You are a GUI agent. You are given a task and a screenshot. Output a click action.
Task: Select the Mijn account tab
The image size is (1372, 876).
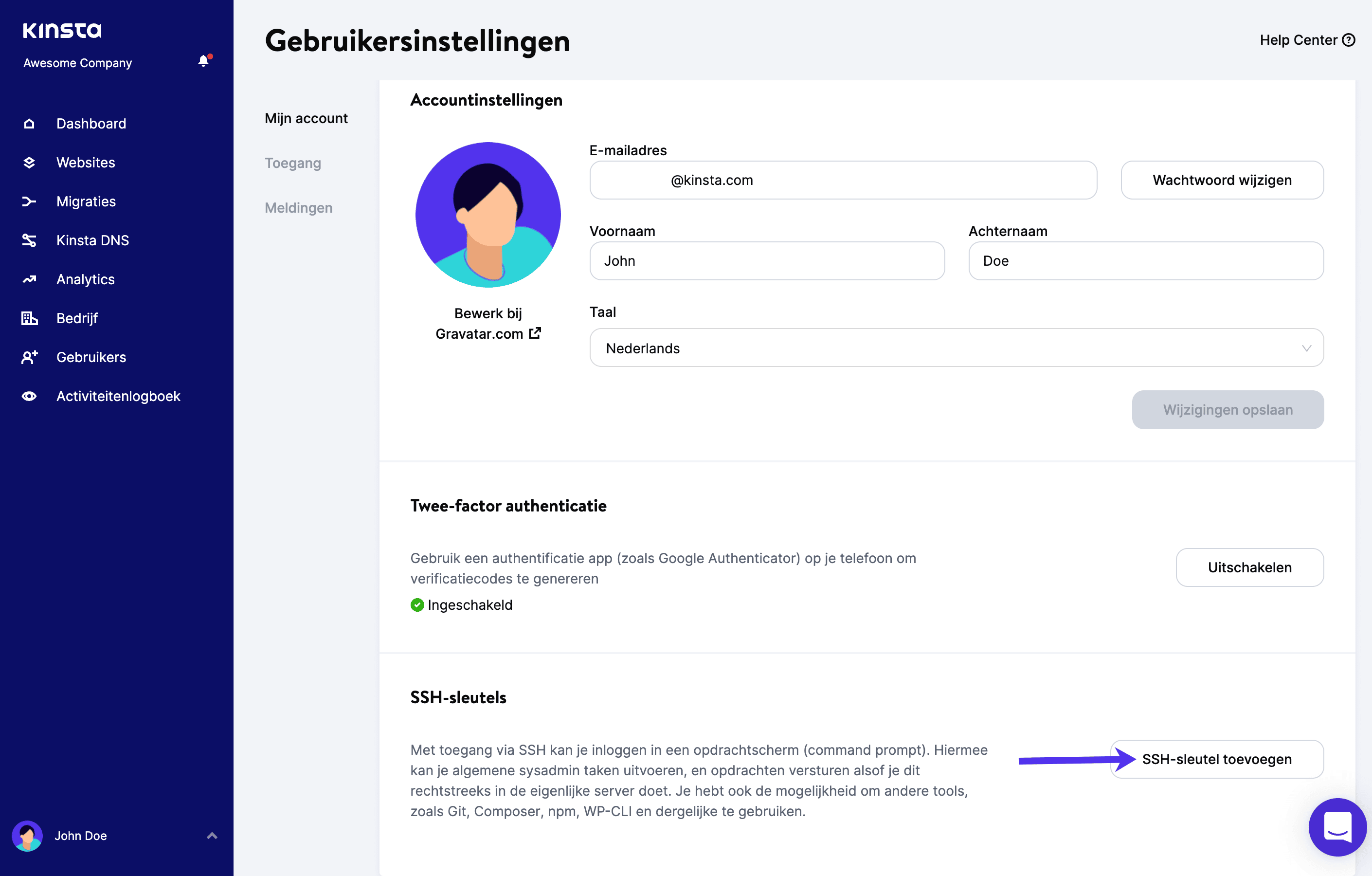coord(307,118)
